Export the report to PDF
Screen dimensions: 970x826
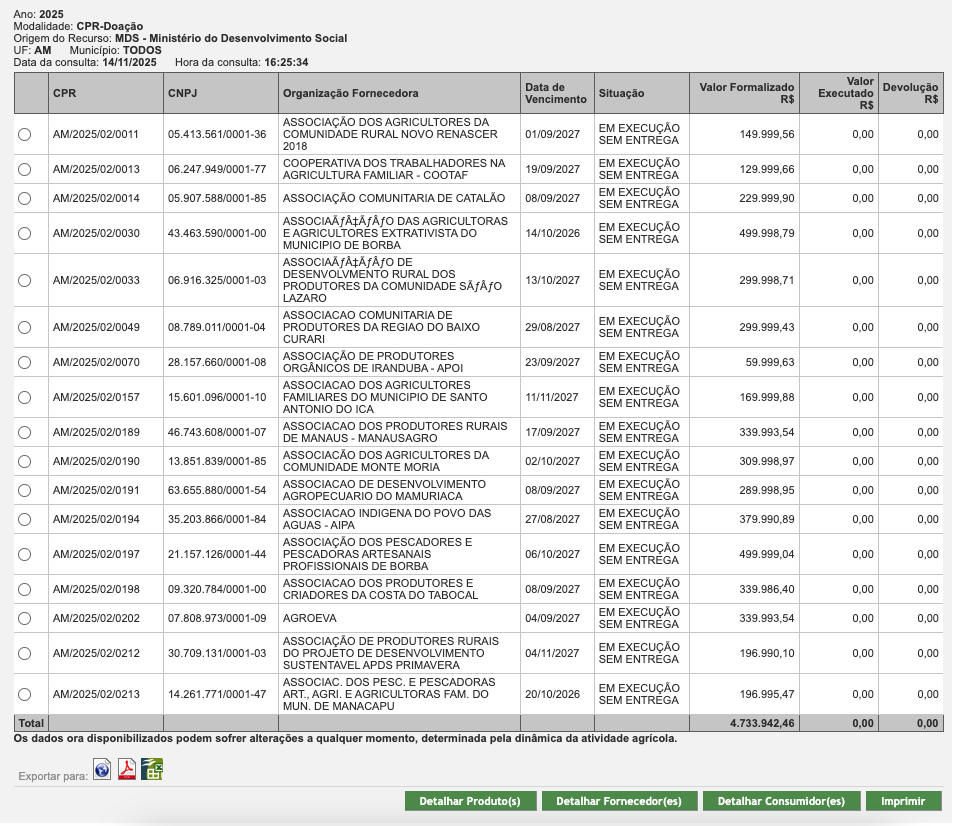coord(127,768)
